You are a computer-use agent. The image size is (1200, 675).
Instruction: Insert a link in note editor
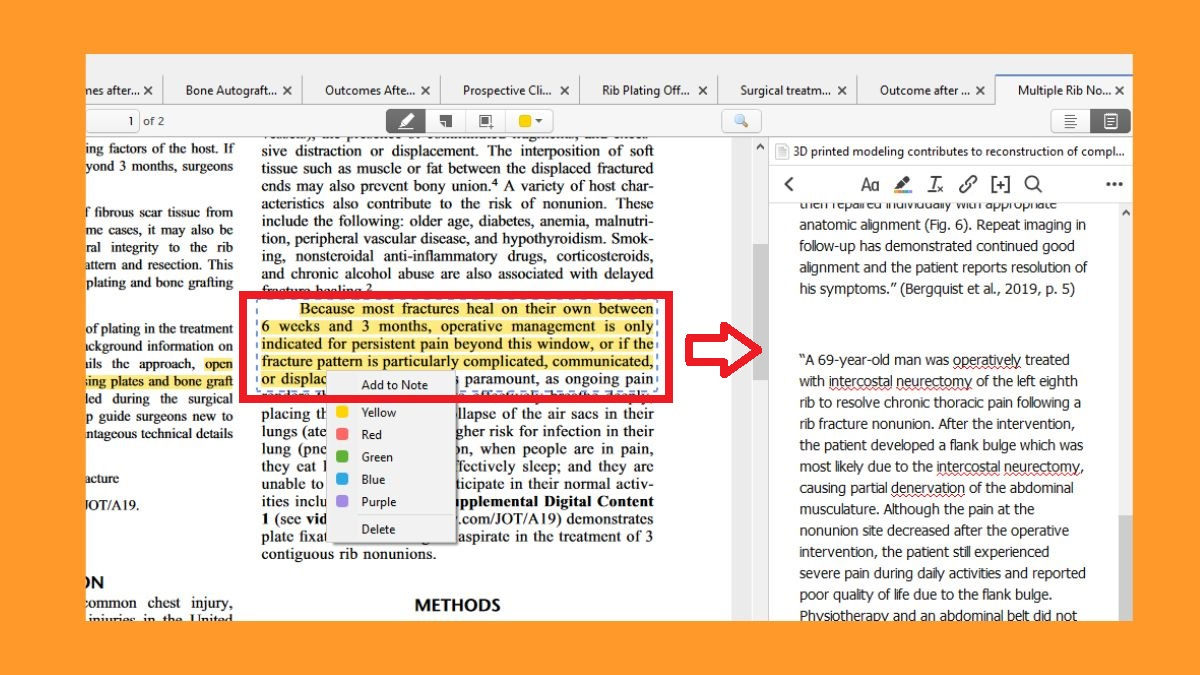tap(967, 184)
